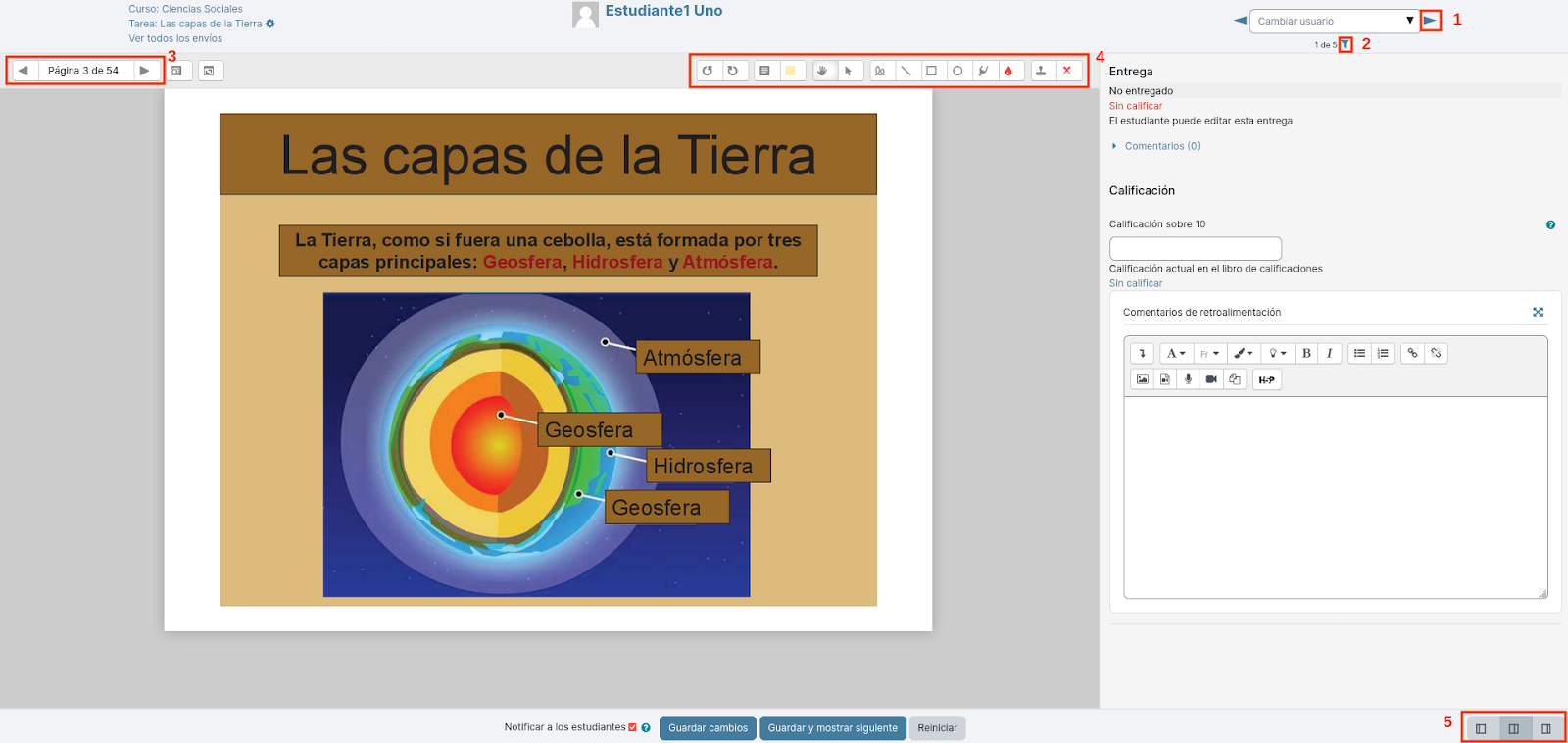Open the user filter options
The image size is (1568, 743).
[x=1346, y=44]
